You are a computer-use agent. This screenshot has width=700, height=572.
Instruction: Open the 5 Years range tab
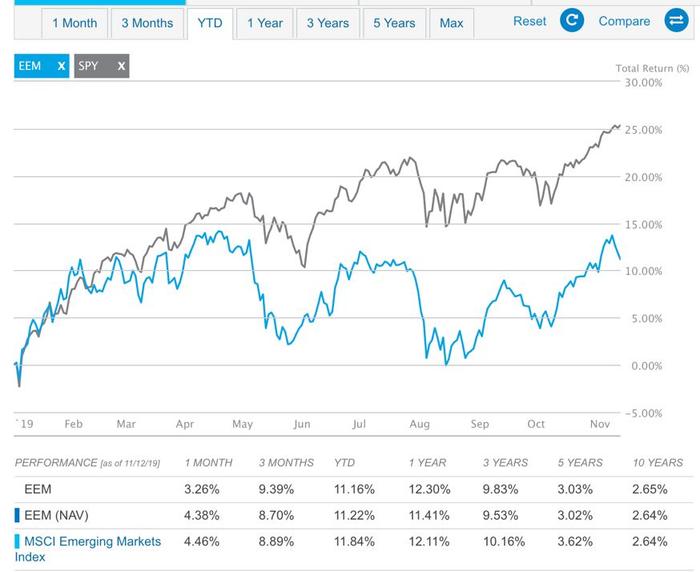pyautogui.click(x=394, y=23)
